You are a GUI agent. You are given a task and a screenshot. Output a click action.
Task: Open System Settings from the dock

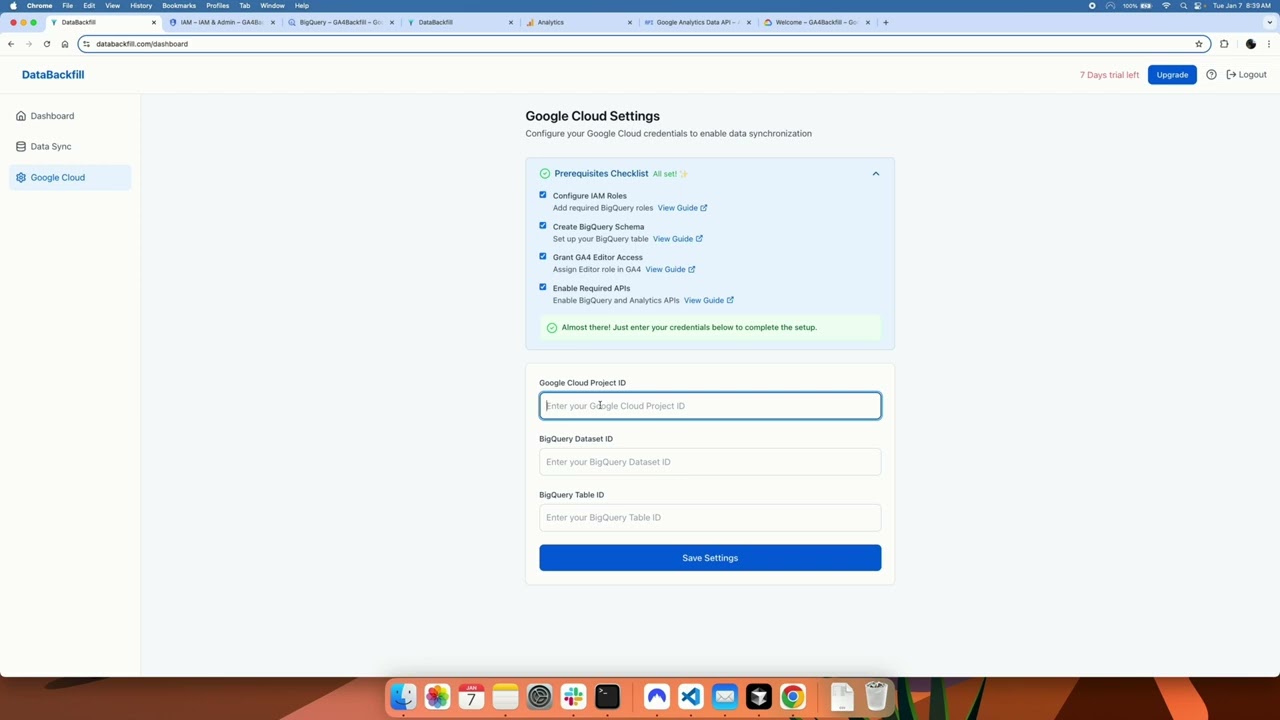click(x=539, y=696)
